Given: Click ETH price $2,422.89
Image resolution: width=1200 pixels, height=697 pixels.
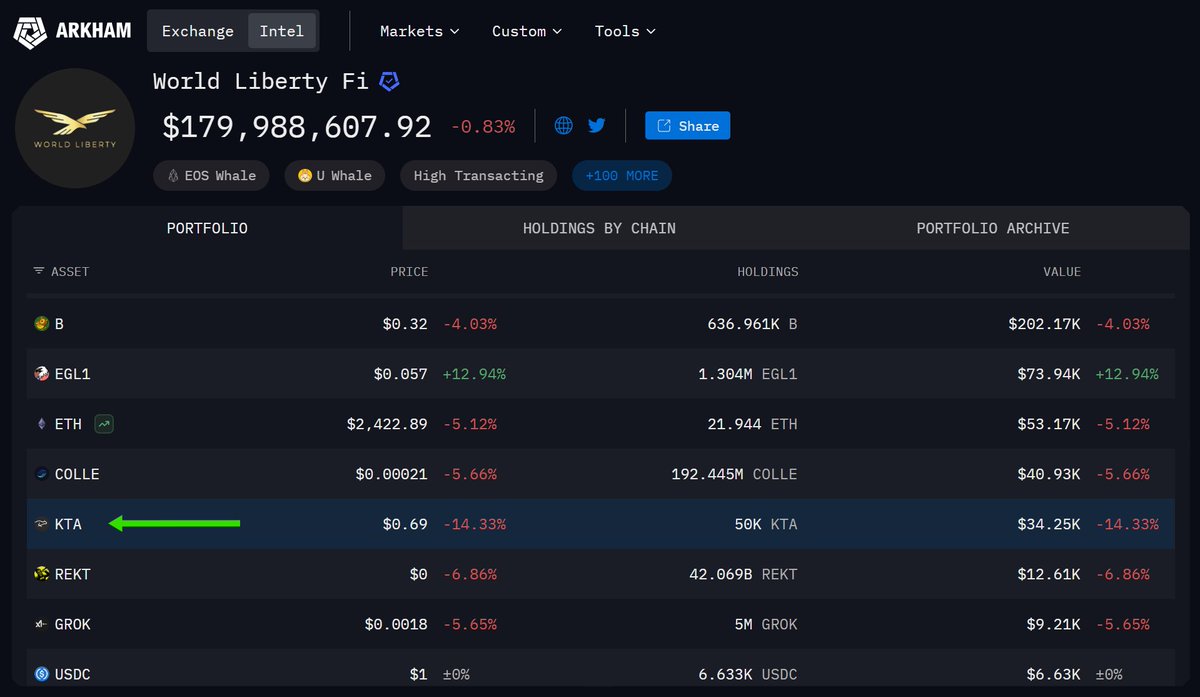Looking at the screenshot, I should [x=387, y=424].
